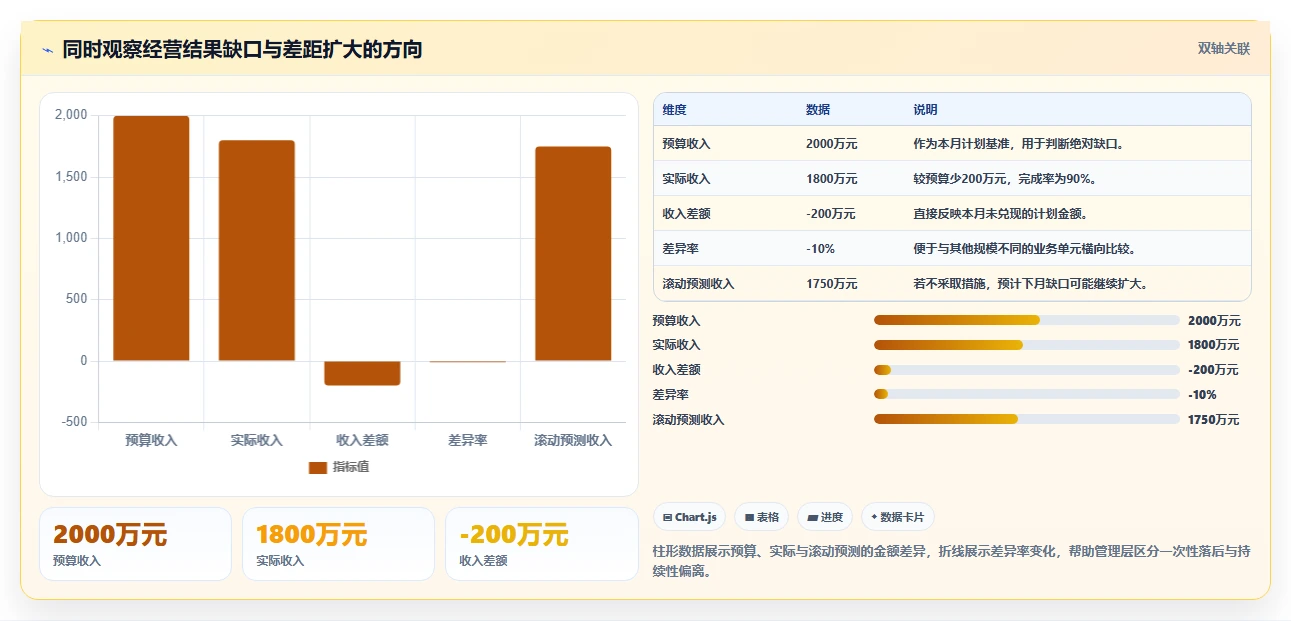The image size is (1291, 621).
Task: Click the Chart.js chip
Action: 689,517
